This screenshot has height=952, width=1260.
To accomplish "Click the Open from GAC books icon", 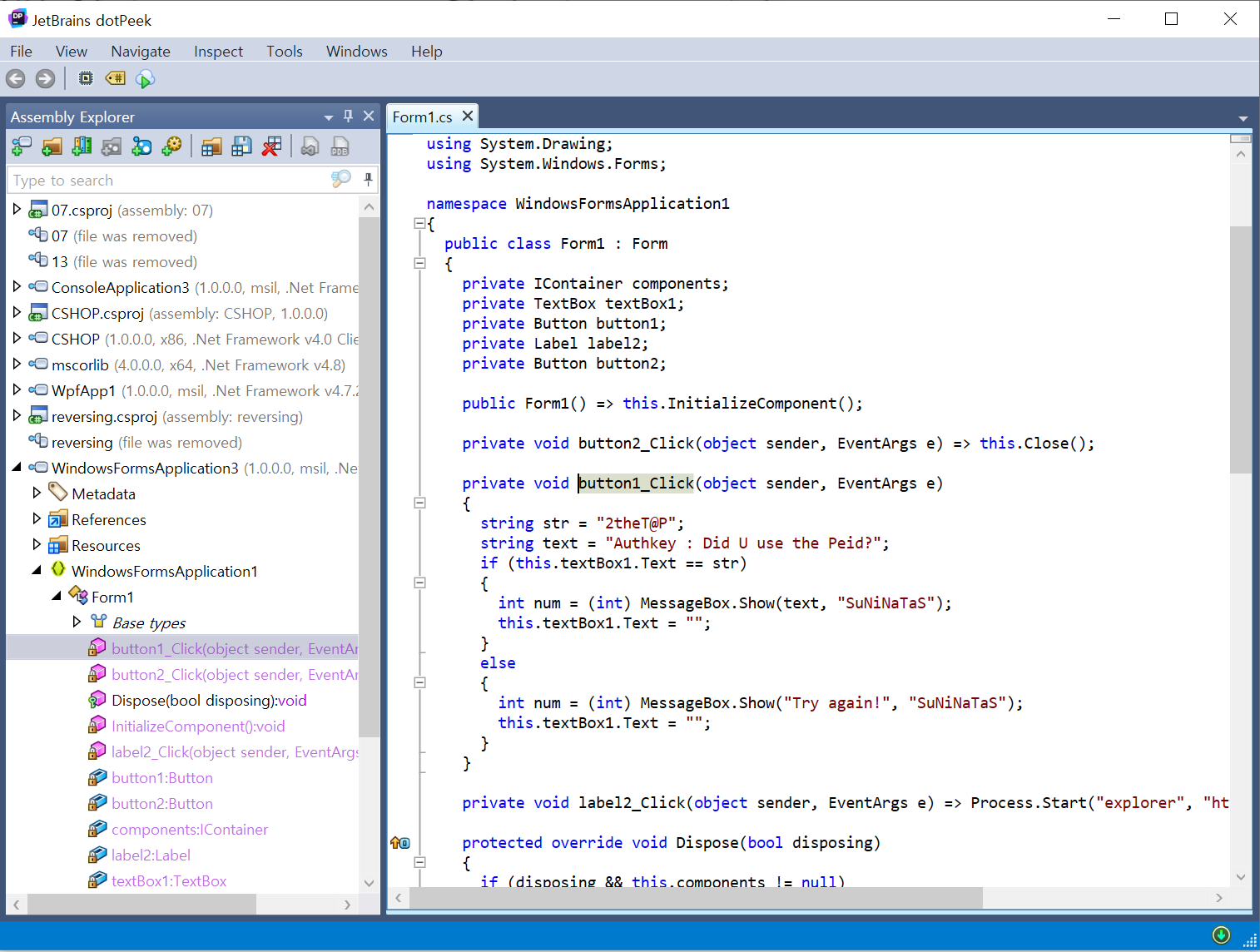I will 82,147.
